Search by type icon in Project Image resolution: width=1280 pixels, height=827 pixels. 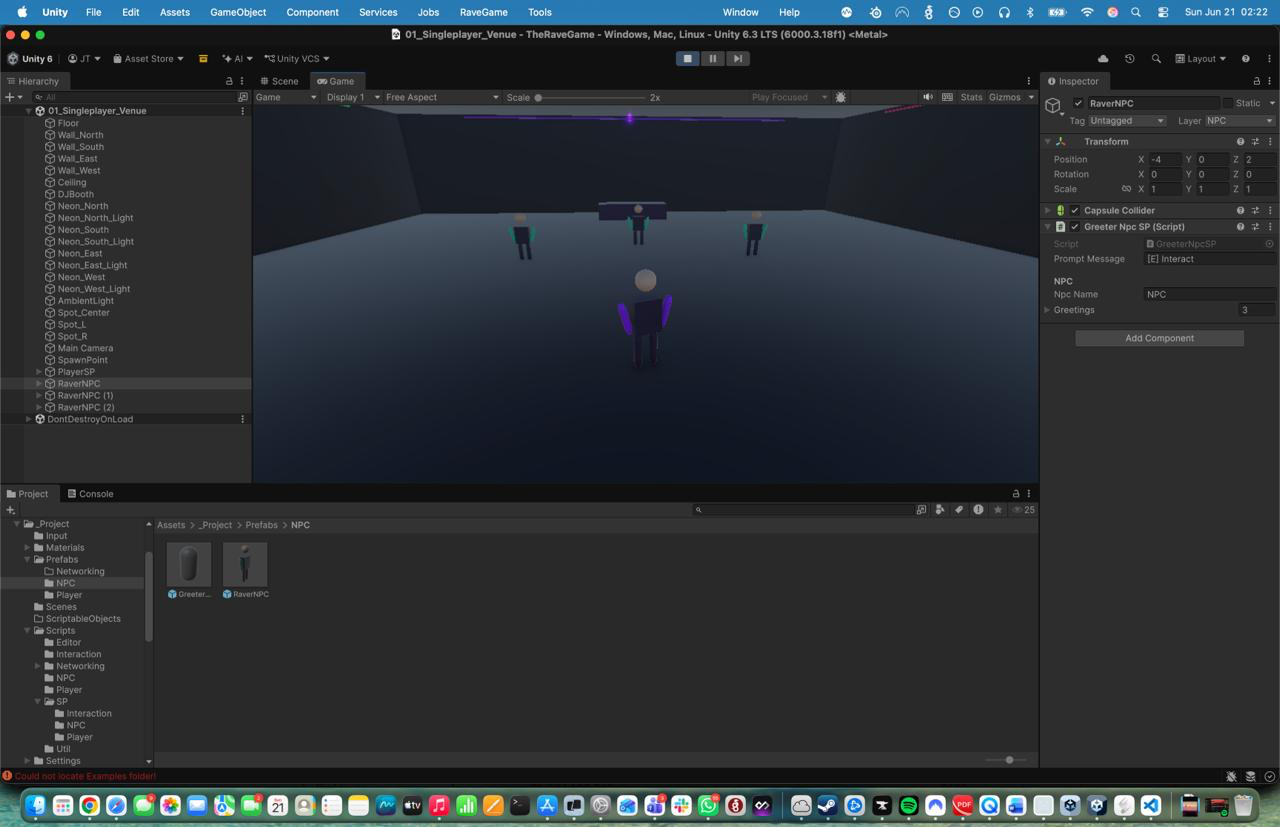[940, 510]
